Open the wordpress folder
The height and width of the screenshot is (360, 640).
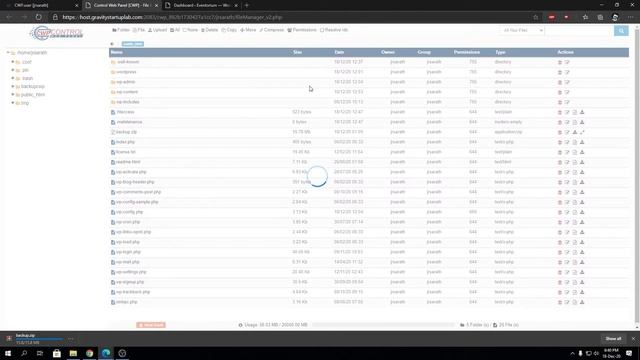point(126,72)
